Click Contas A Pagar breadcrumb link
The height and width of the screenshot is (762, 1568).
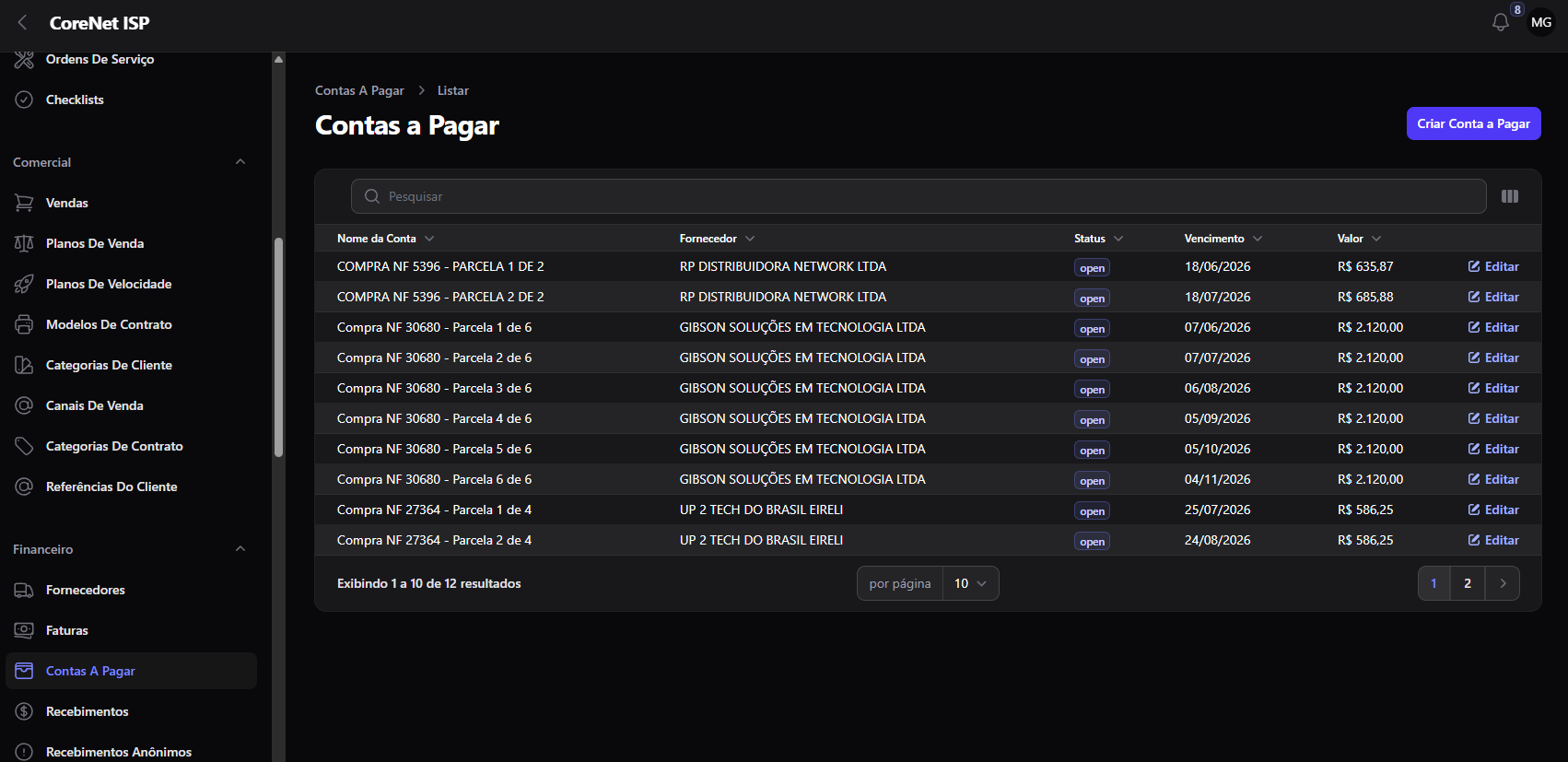(x=359, y=90)
